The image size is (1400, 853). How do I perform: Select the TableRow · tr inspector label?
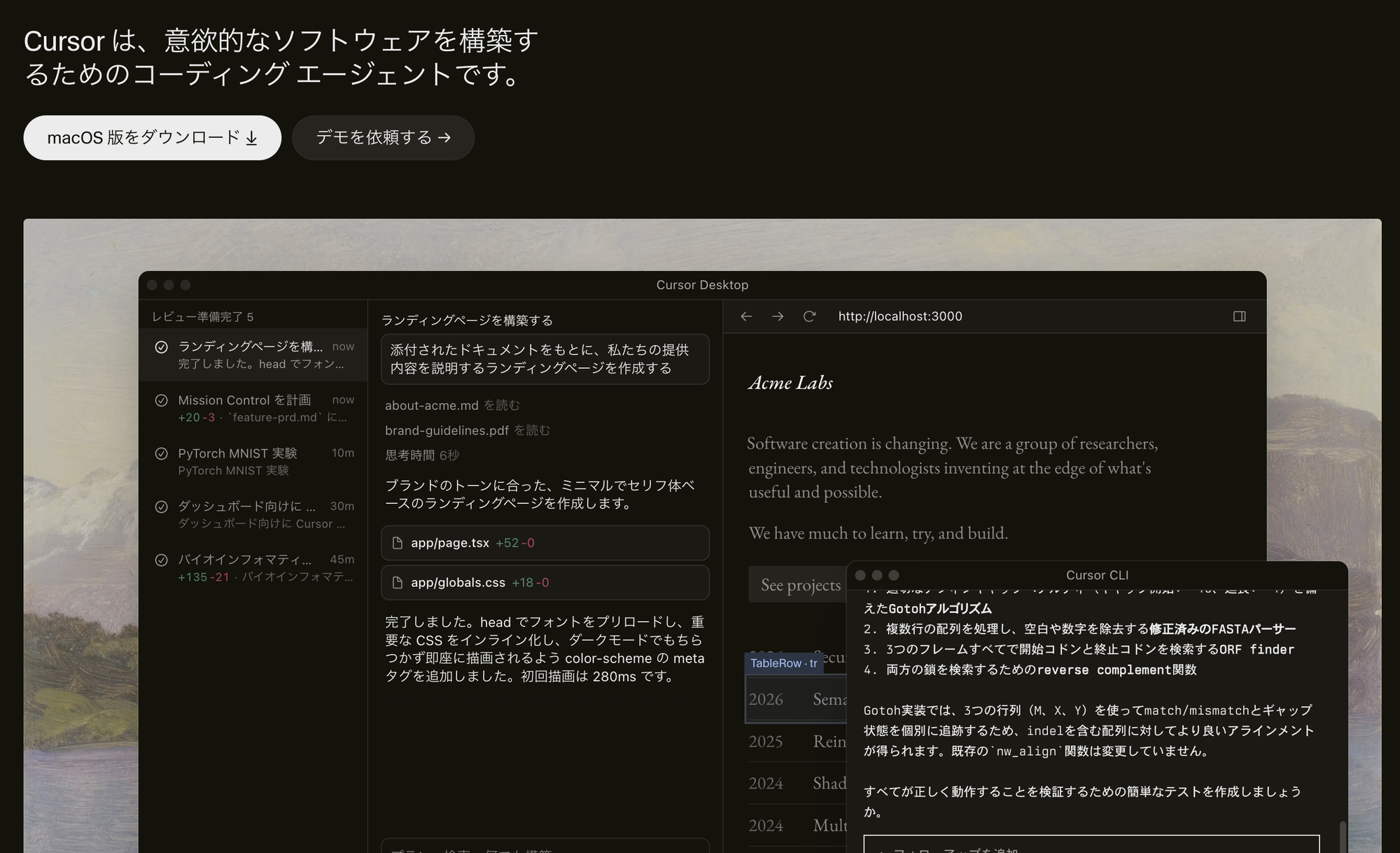click(x=784, y=663)
